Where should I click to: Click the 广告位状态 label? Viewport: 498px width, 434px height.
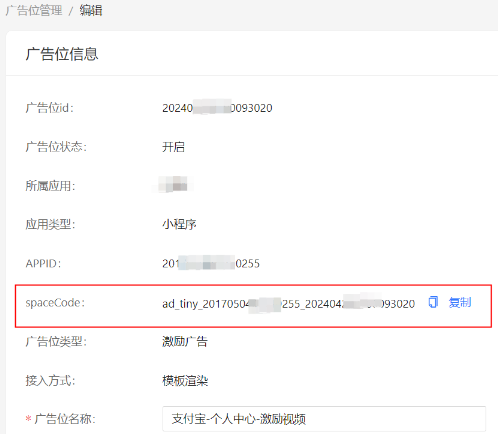[56, 147]
